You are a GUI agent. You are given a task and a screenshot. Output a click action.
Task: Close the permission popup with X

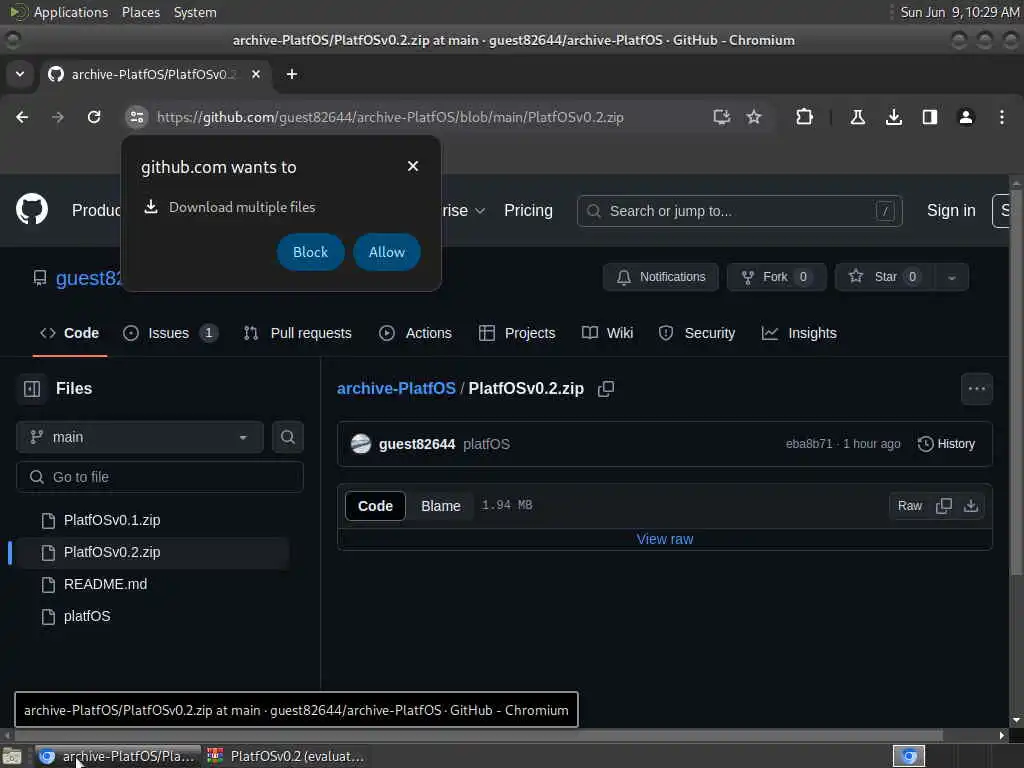click(x=413, y=167)
